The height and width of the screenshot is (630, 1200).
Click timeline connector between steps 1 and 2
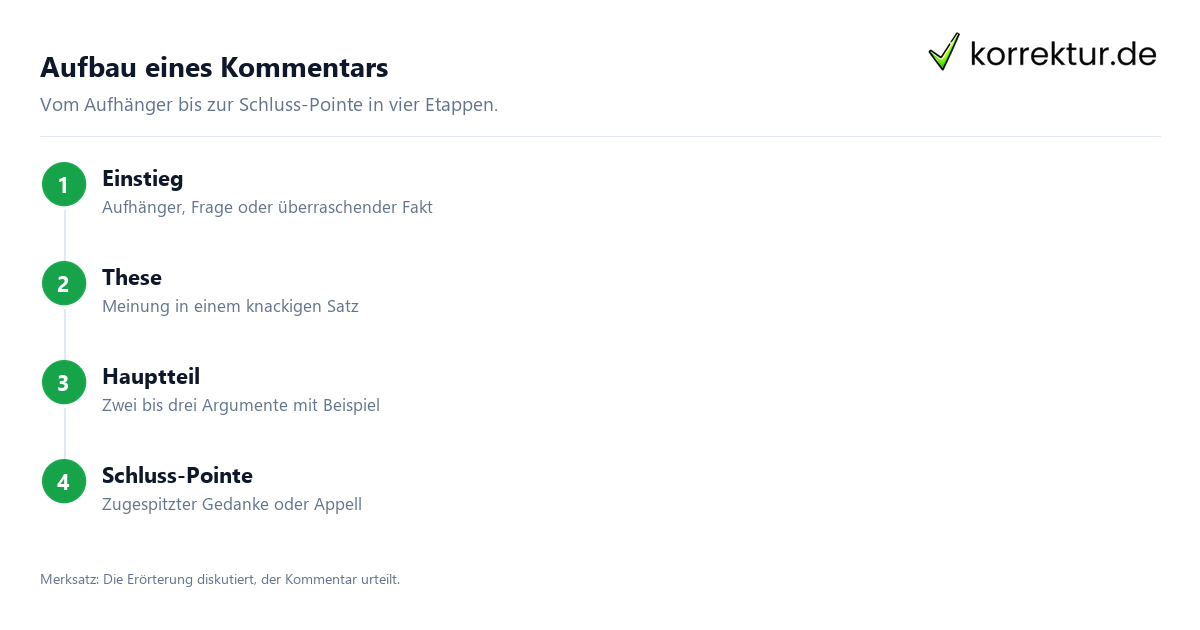64,234
